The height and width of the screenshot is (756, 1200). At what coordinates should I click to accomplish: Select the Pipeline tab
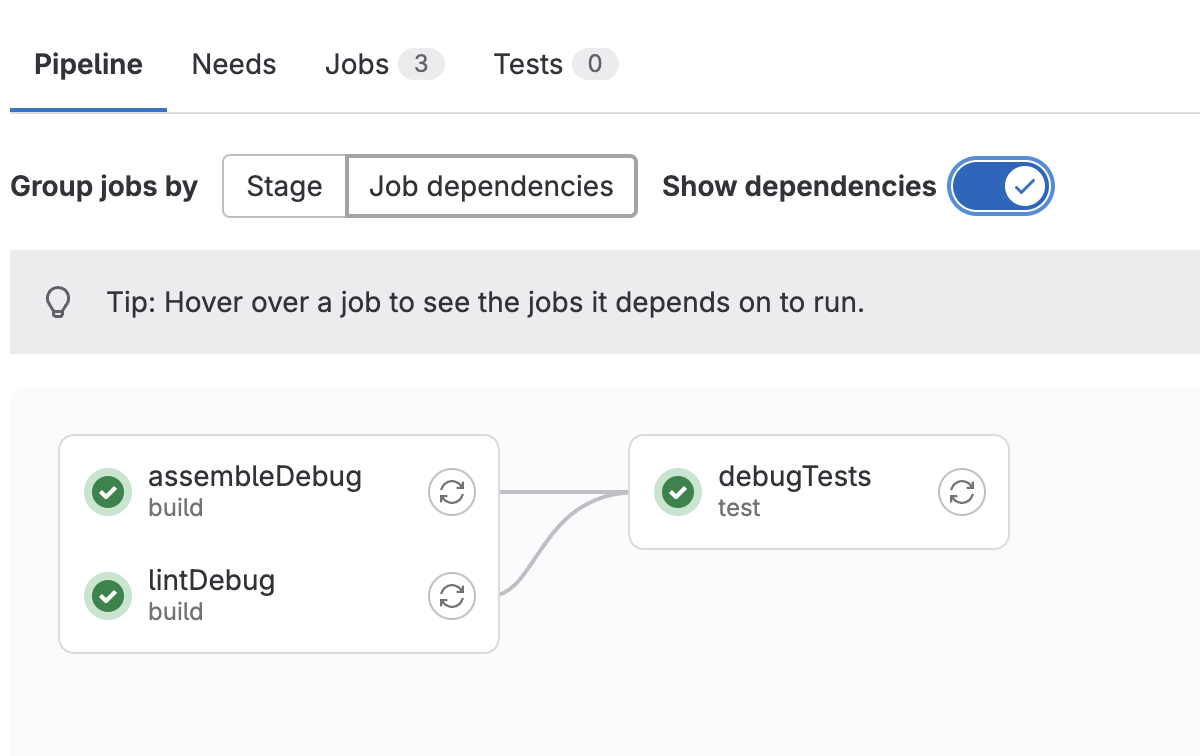click(88, 65)
